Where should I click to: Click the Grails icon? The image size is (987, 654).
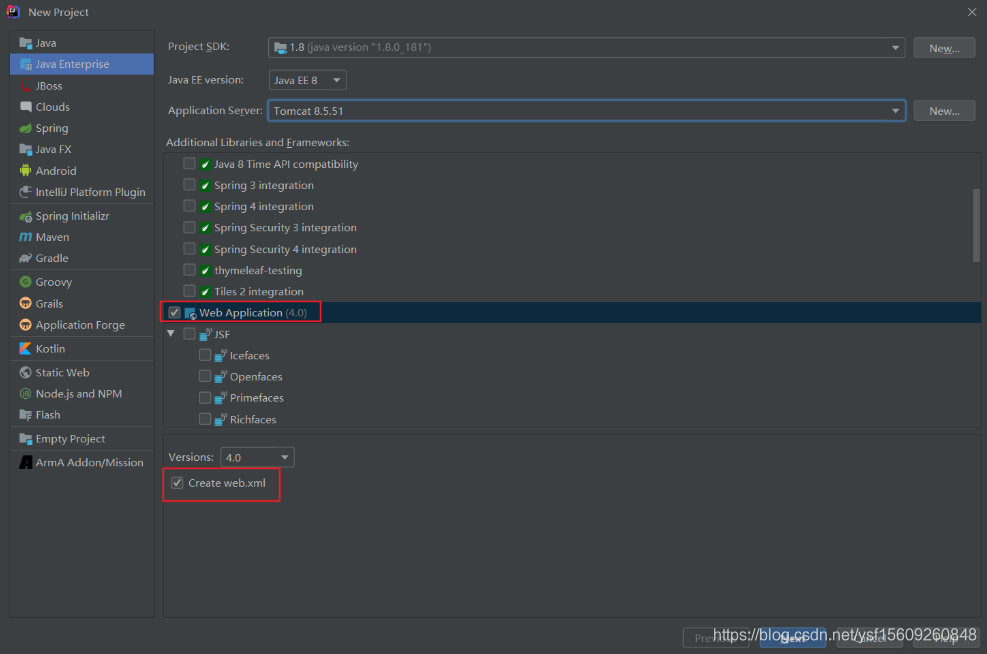26,303
